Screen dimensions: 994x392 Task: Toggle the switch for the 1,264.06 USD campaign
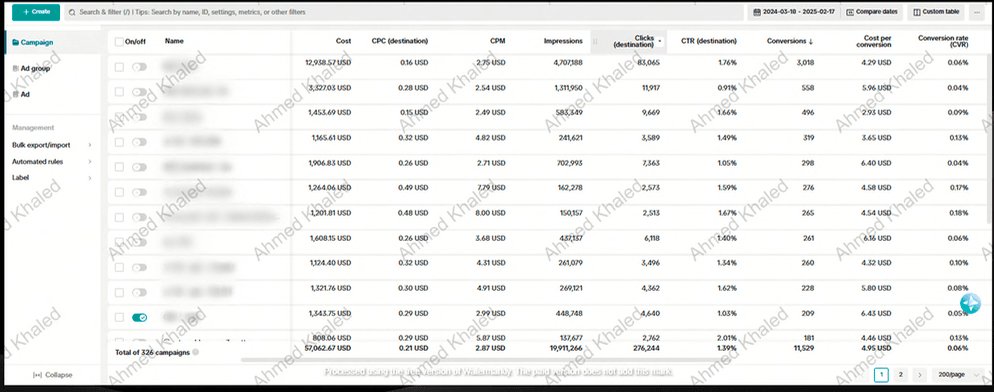click(139, 192)
